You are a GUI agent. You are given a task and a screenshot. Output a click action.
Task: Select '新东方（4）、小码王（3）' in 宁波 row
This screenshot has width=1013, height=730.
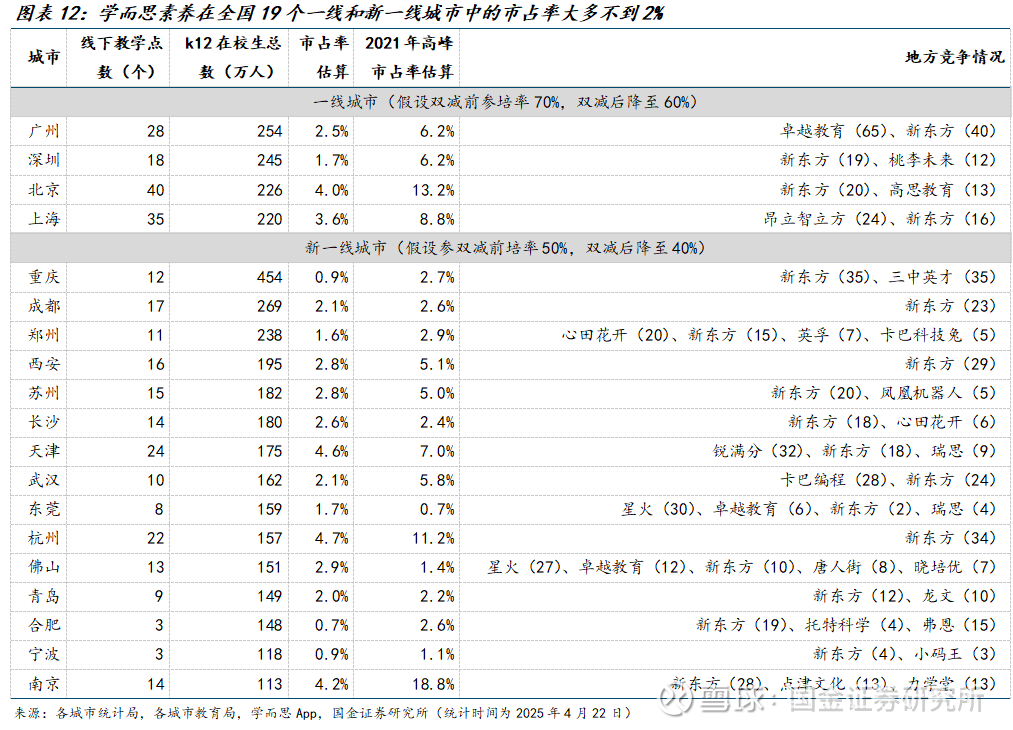pyautogui.click(x=904, y=654)
